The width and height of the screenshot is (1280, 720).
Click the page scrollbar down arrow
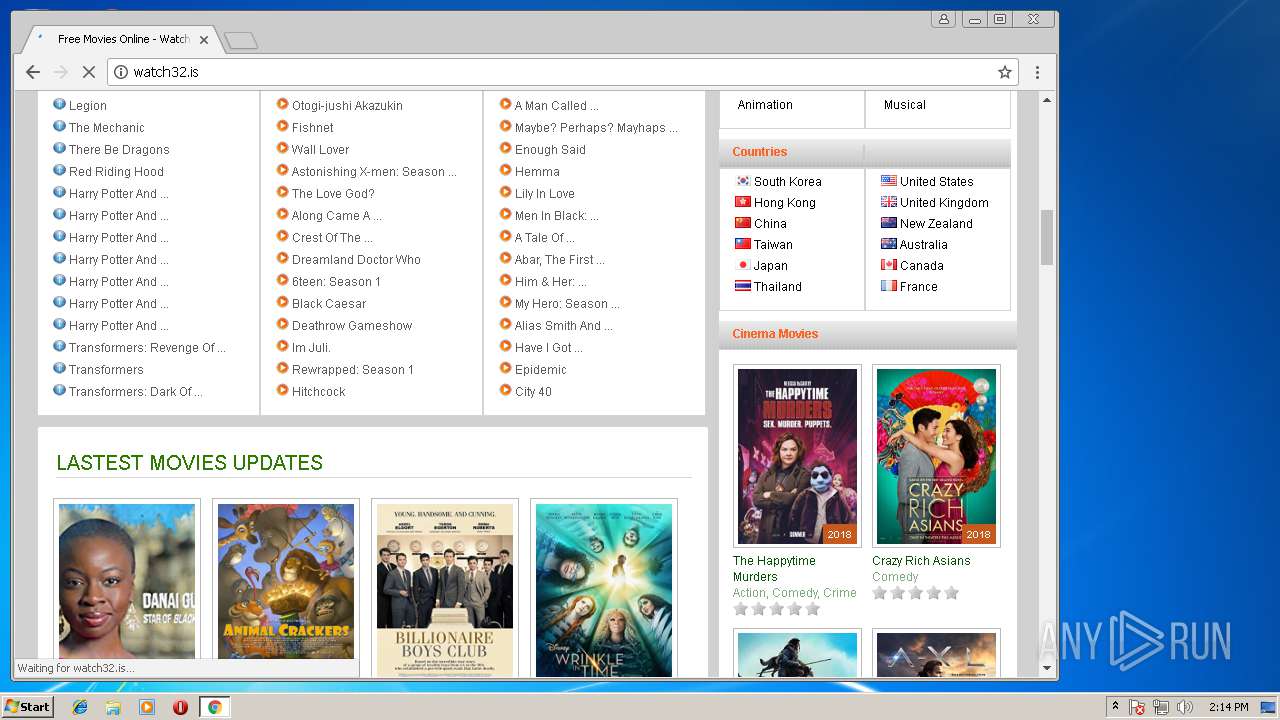click(1047, 668)
